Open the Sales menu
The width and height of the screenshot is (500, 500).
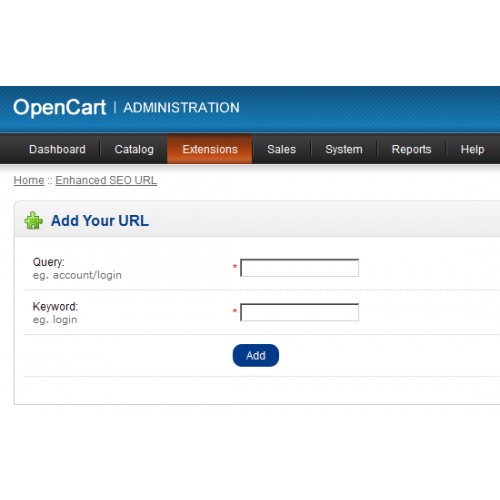tap(281, 149)
